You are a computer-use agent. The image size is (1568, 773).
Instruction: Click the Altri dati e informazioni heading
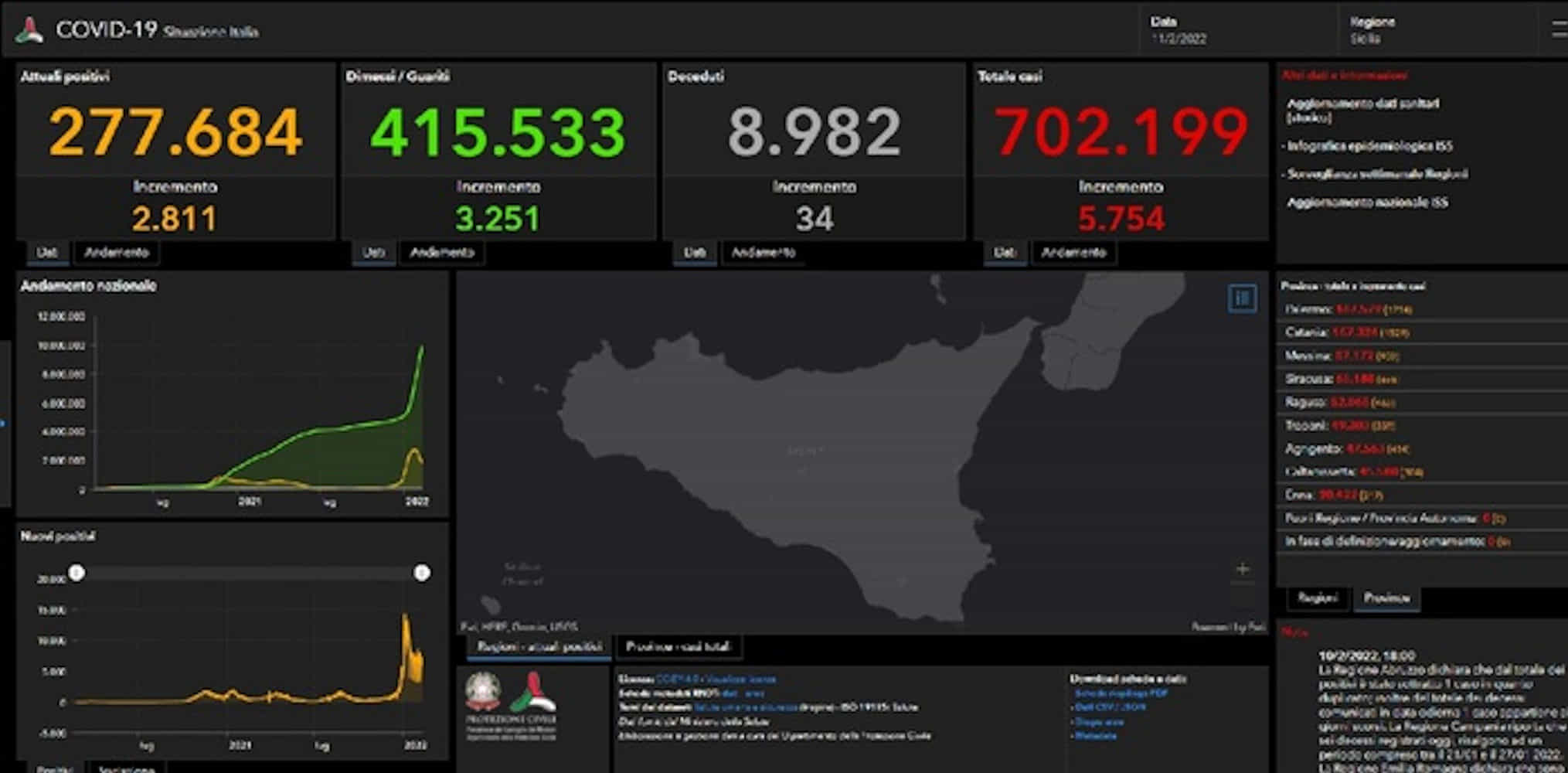(x=1345, y=75)
